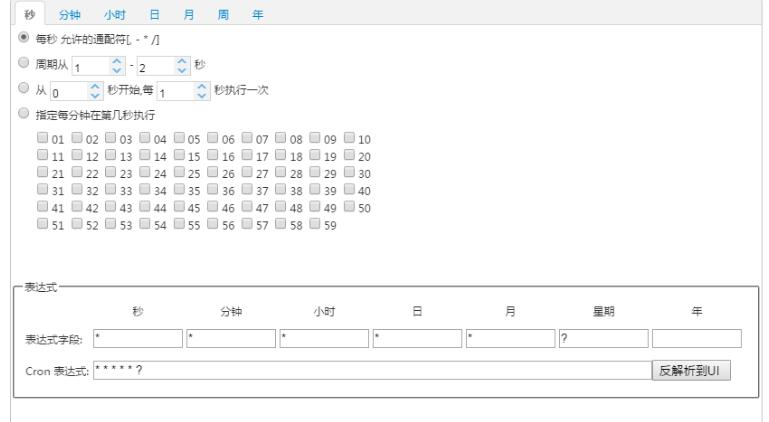The height and width of the screenshot is (422, 769).
Task: Check the box for second 42
Action: [77, 206]
